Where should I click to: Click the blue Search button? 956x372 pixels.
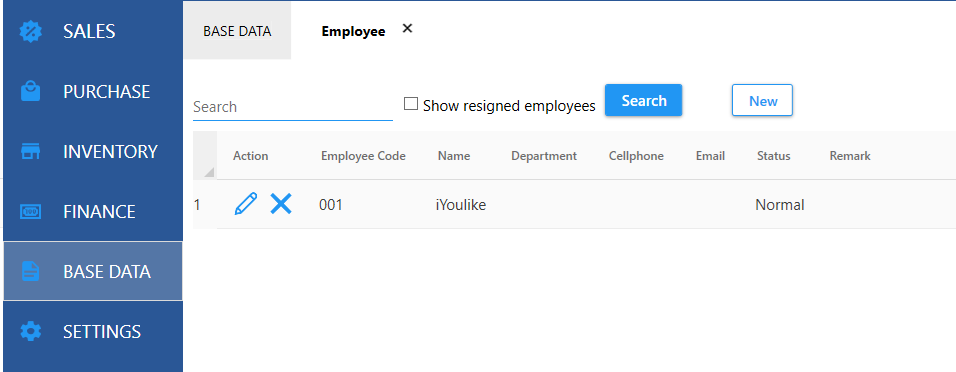point(643,101)
